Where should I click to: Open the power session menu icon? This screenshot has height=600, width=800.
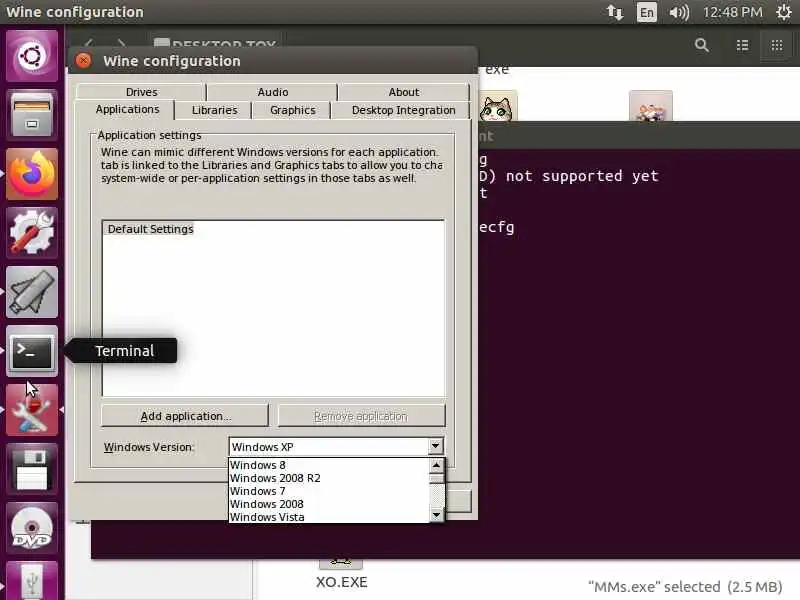pyautogui.click(x=784, y=12)
